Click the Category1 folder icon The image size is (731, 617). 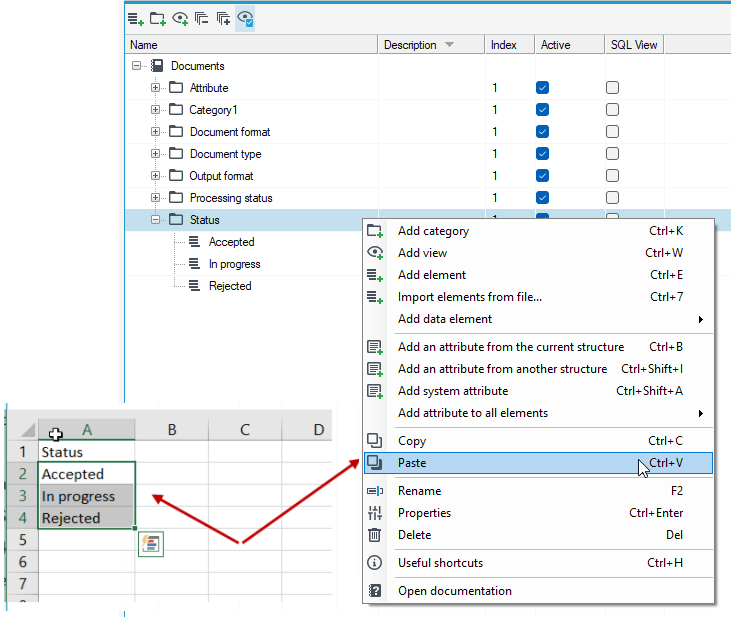[x=176, y=109]
